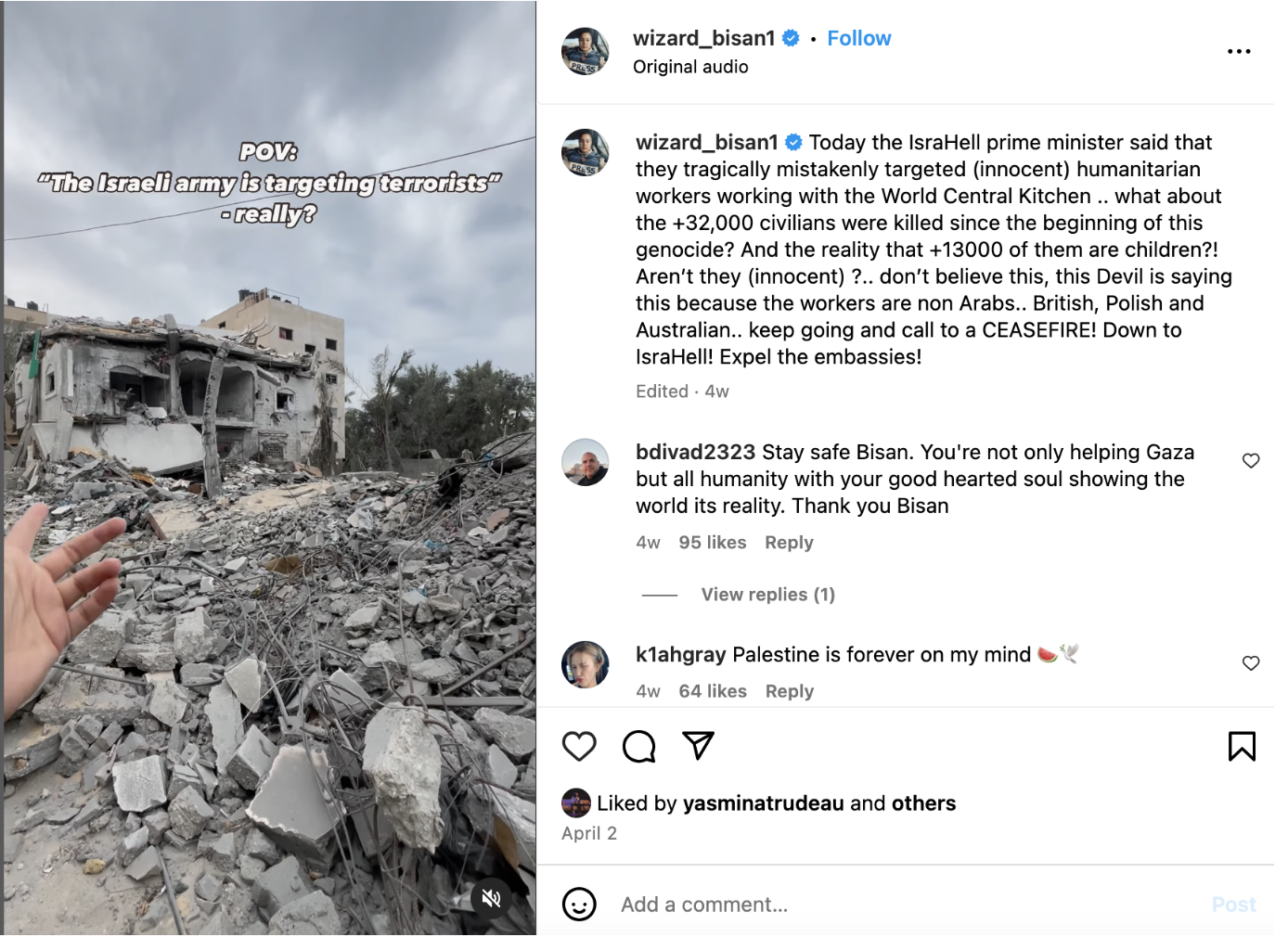The width and height of the screenshot is (1288, 937).
Task: Like the post with the heart icon
Action: (x=579, y=746)
